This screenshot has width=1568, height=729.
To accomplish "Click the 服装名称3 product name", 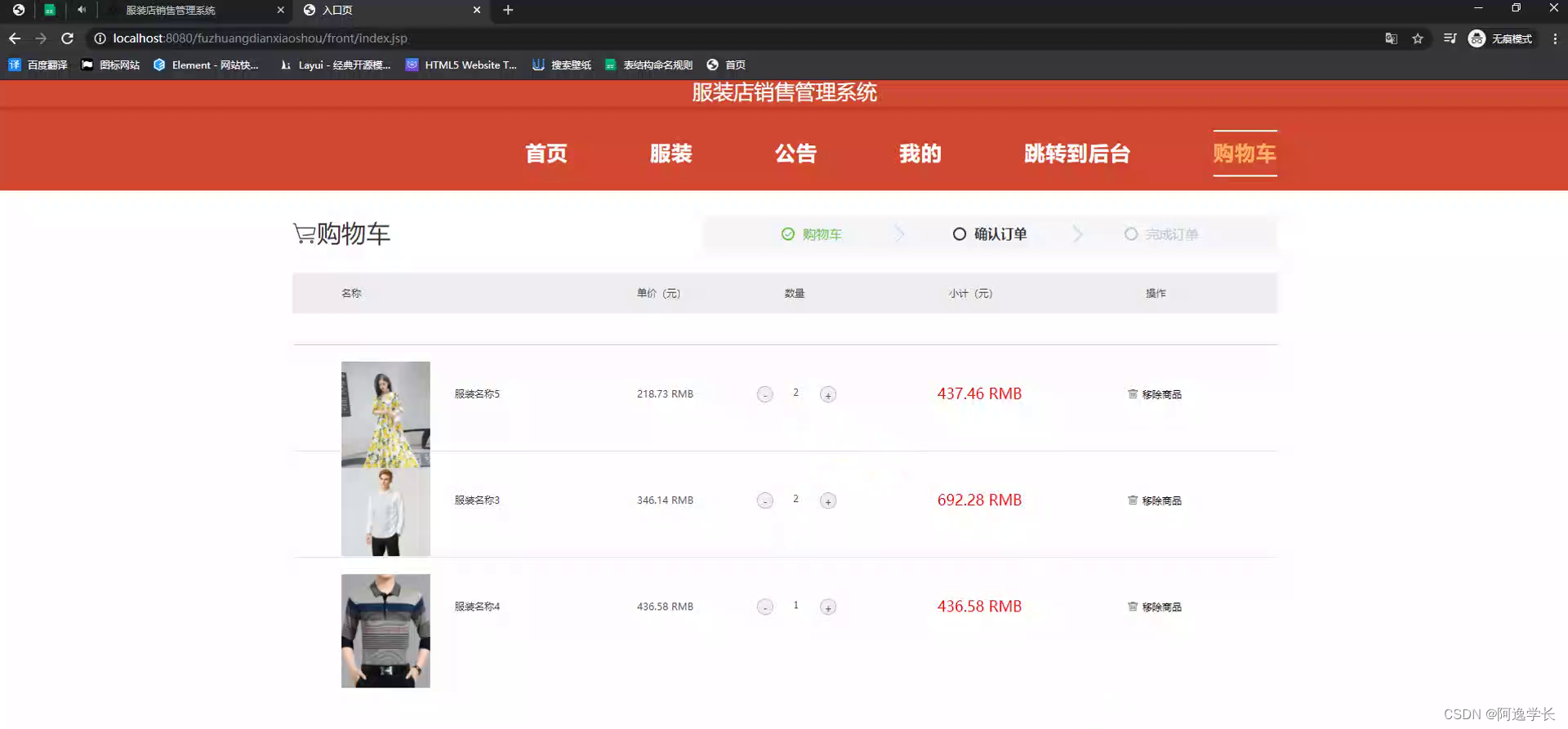I will (x=477, y=500).
